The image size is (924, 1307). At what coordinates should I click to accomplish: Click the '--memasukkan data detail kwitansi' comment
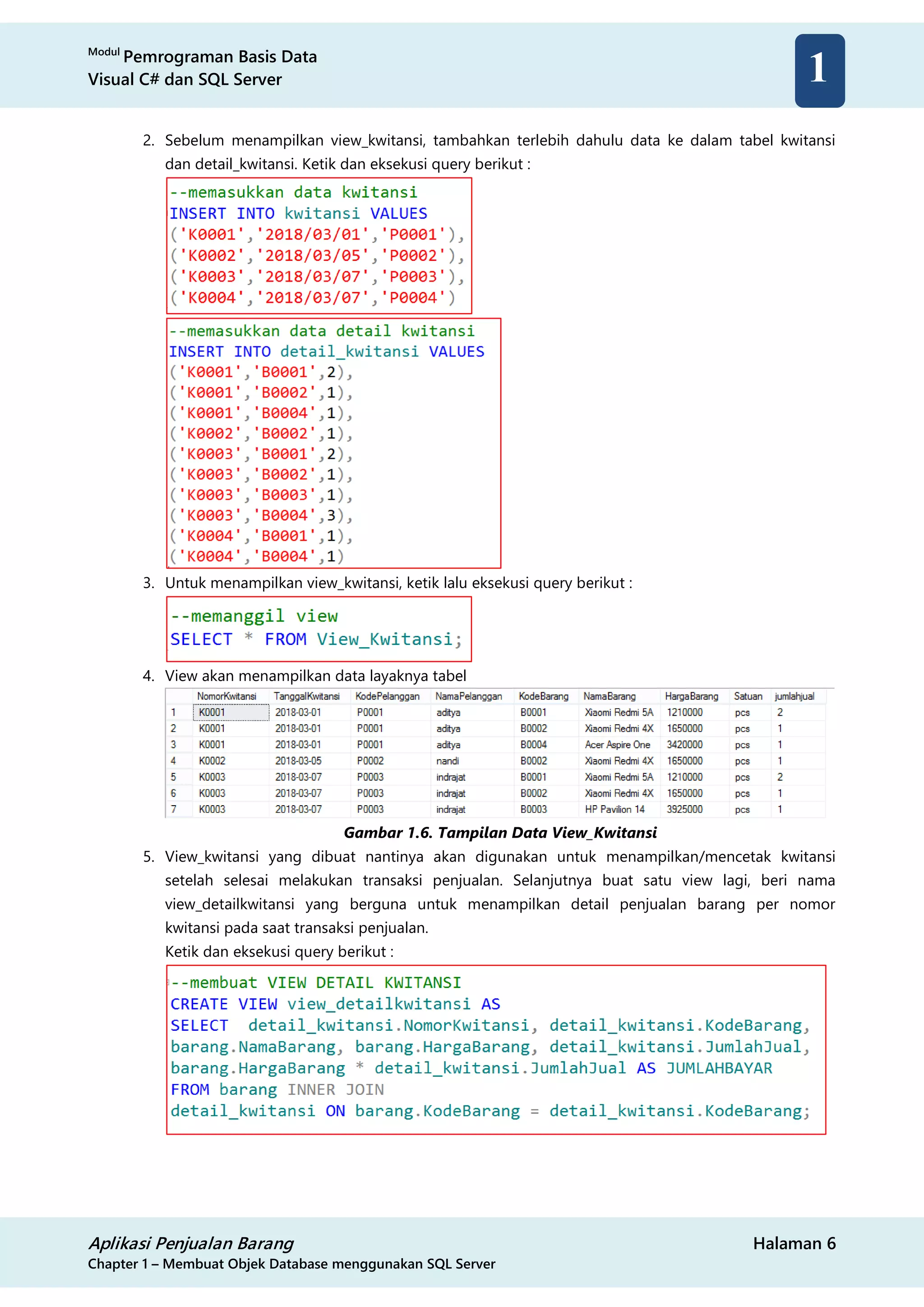coord(322,331)
